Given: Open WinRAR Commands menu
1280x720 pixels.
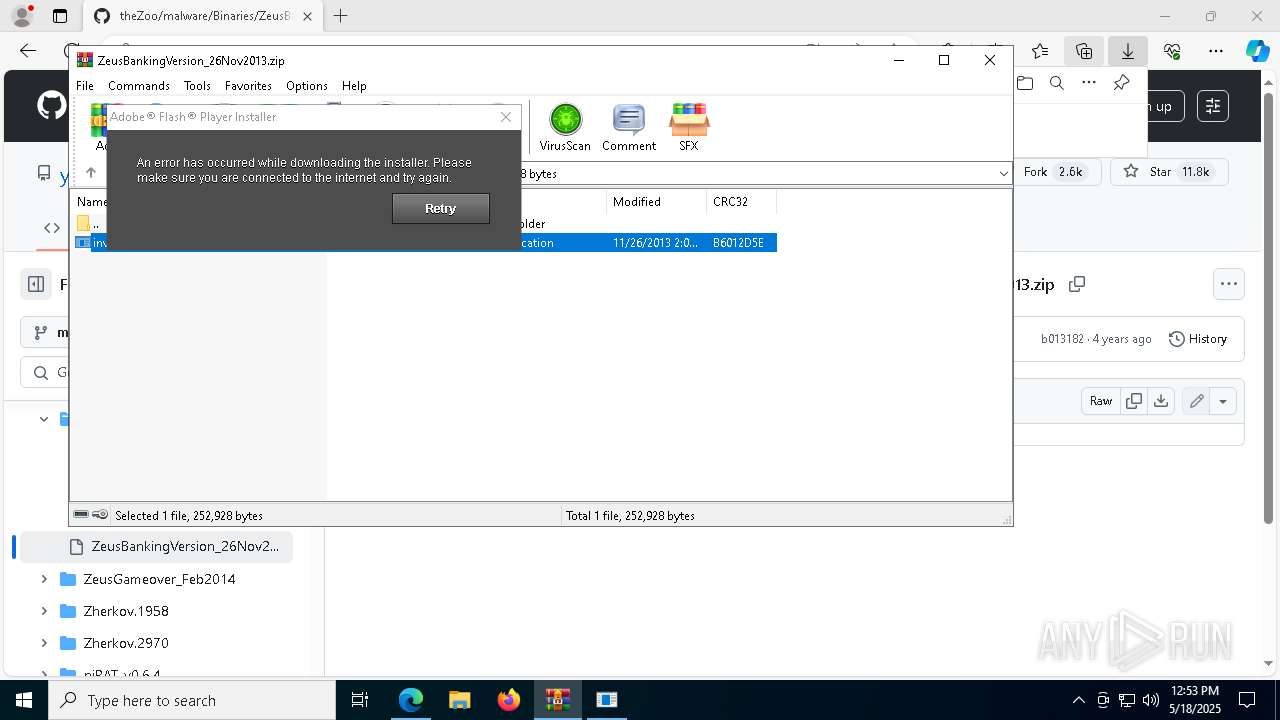Looking at the screenshot, I should click(139, 86).
